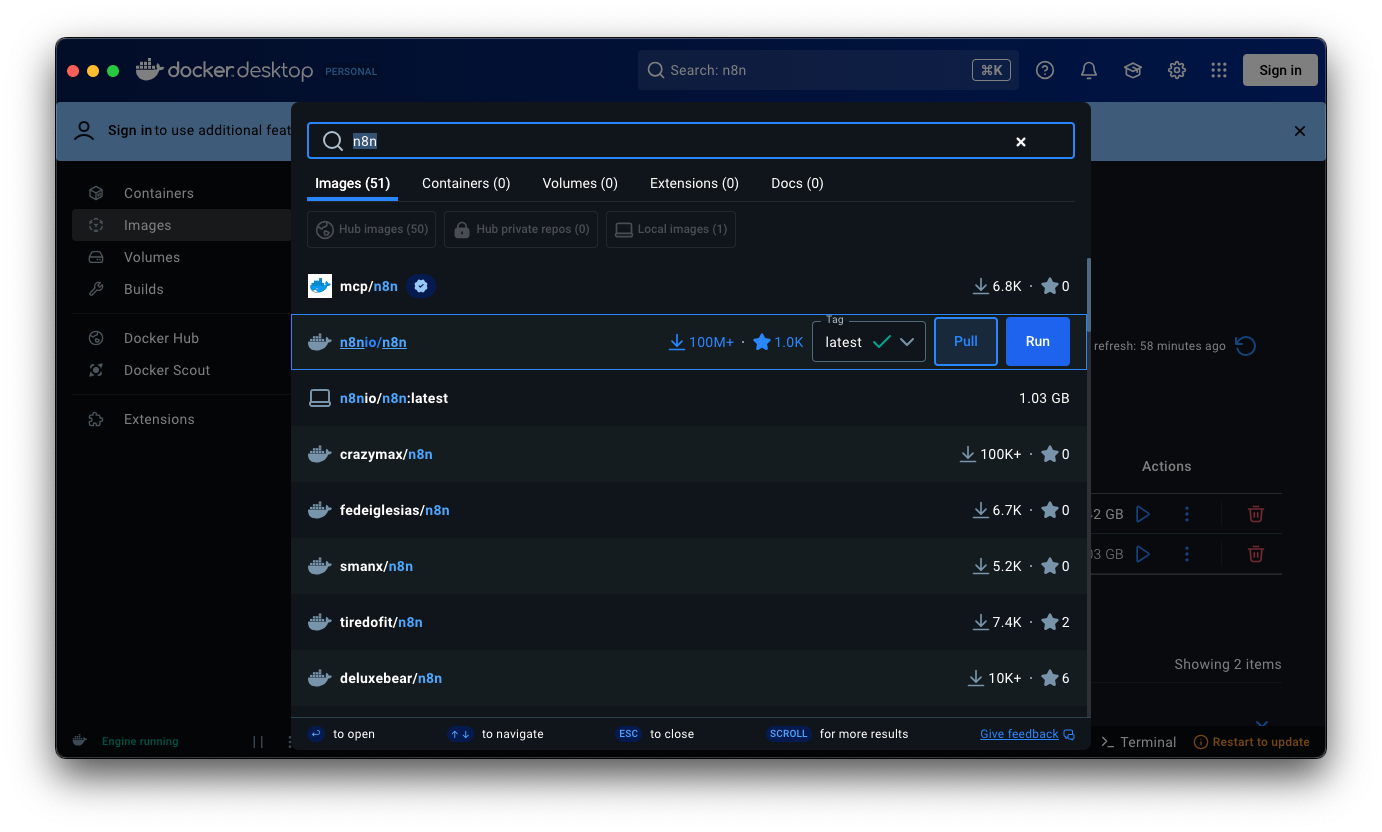Dismiss the Sign in banner with X
Image resolution: width=1382 pixels, height=832 pixels.
(x=1300, y=131)
